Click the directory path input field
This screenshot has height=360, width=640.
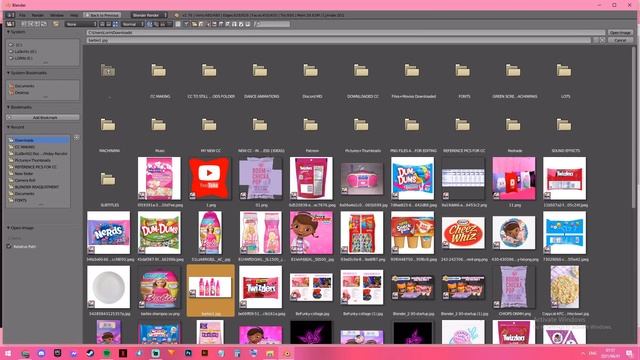tap(345, 32)
